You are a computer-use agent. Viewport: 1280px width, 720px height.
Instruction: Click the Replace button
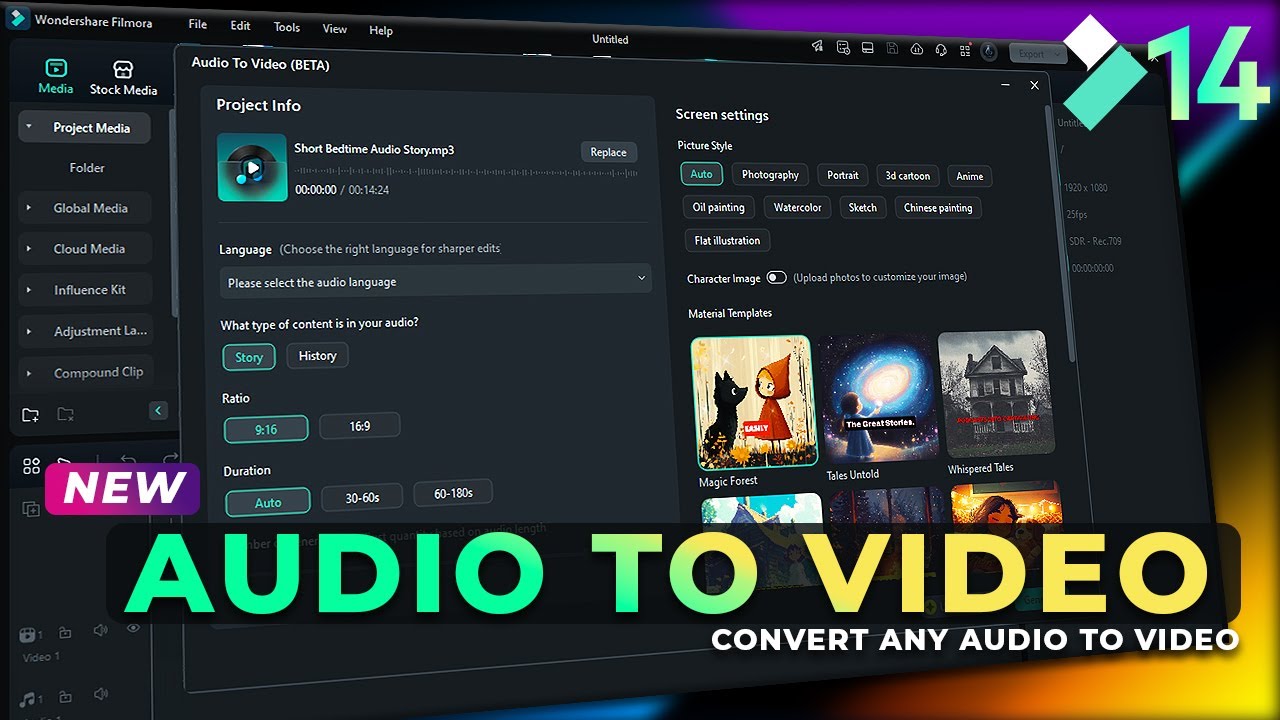pyautogui.click(x=608, y=152)
